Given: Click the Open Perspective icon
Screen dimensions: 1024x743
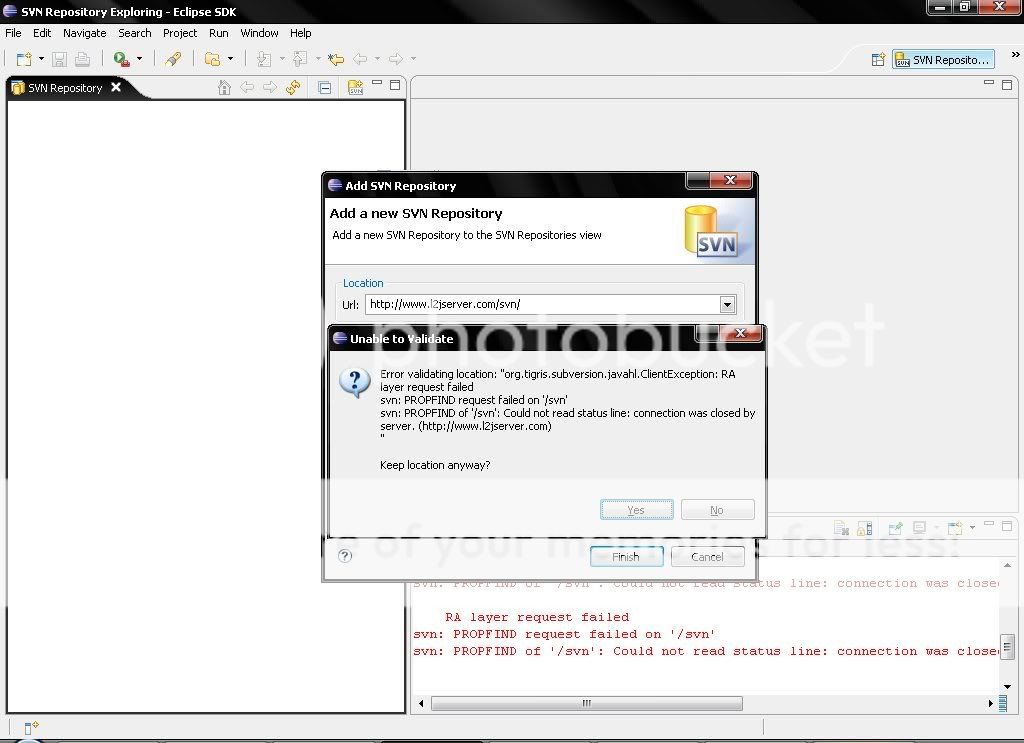Looking at the screenshot, I should coord(878,60).
